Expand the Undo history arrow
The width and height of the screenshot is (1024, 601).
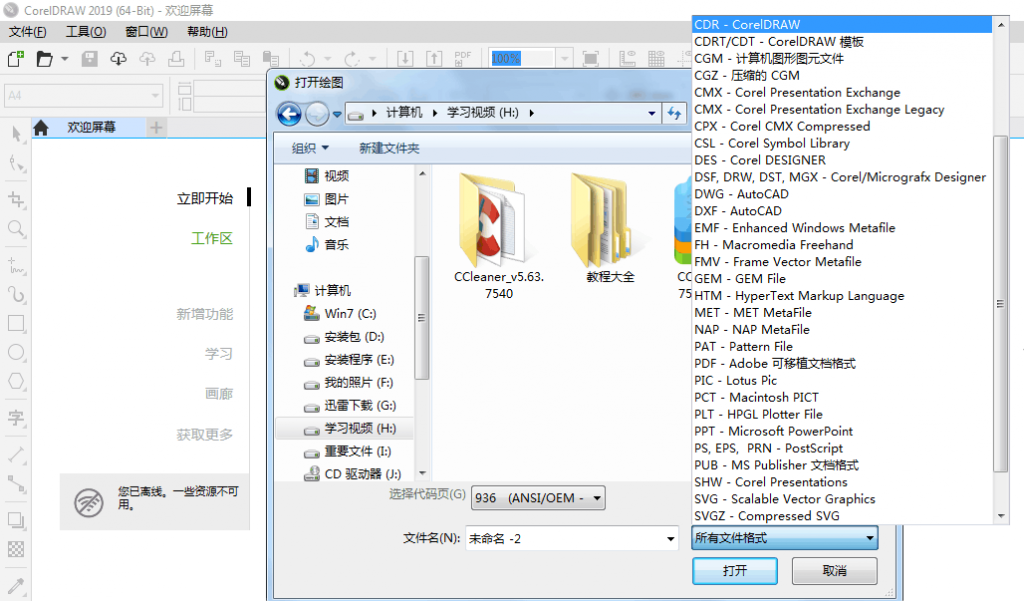coord(328,59)
